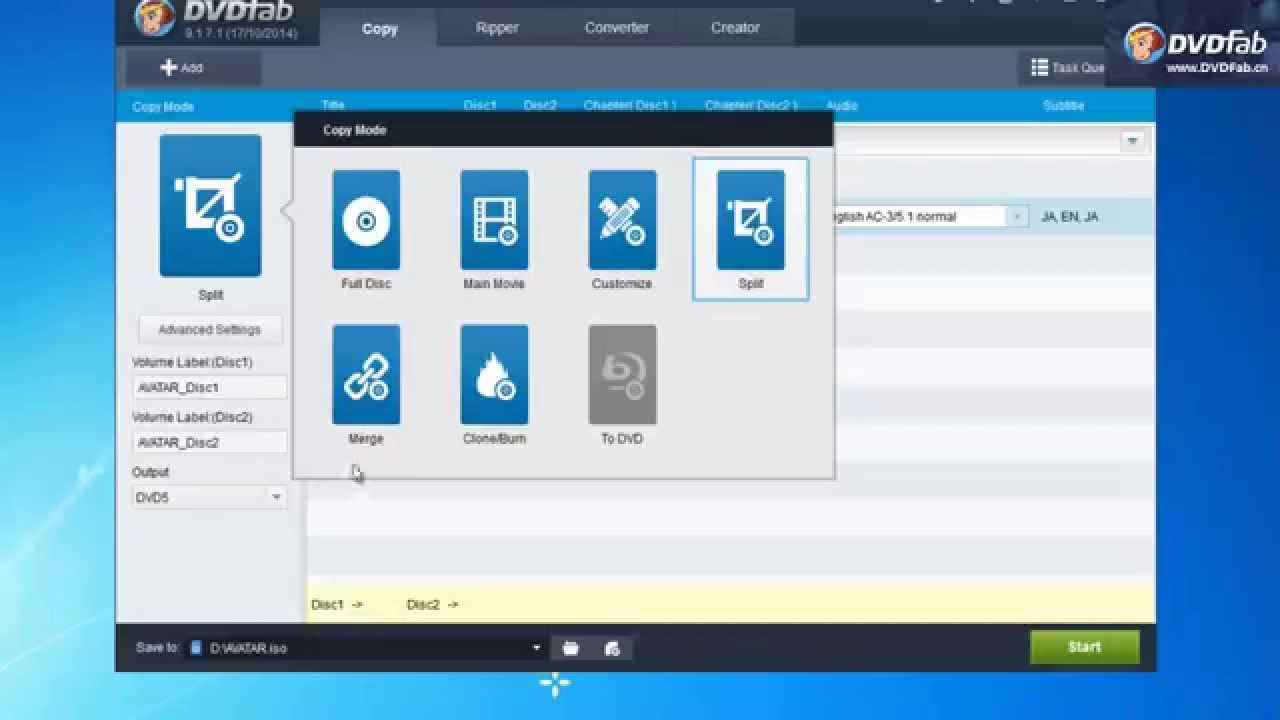Screen dimensions: 1280x720
Task: Open the Task Queue list icon
Action: click(x=1040, y=68)
